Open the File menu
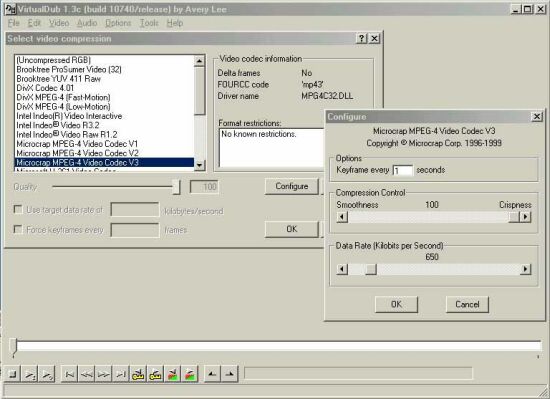The height and width of the screenshot is (399, 550). [x=13, y=23]
